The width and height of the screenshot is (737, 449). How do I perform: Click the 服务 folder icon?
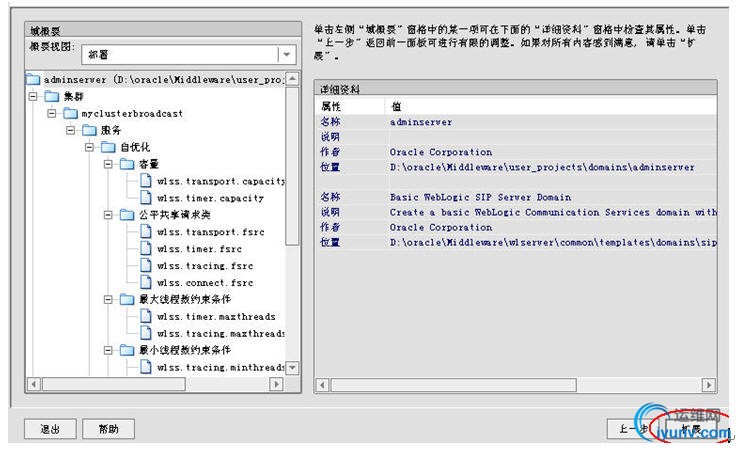(89, 130)
